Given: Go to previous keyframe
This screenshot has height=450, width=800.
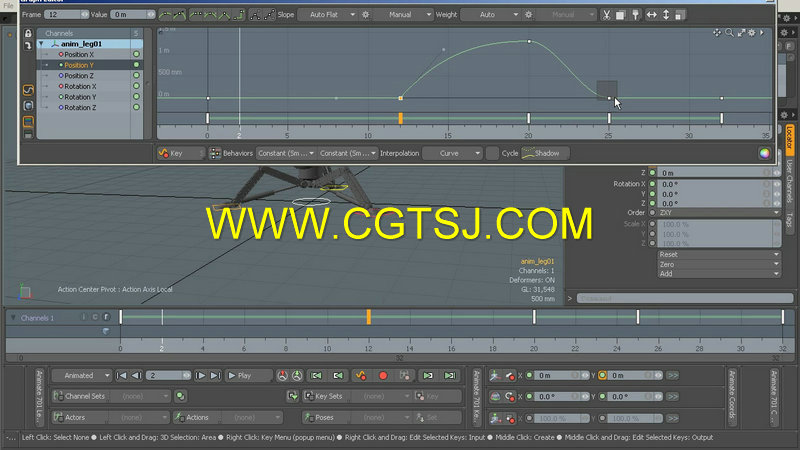Looking at the screenshot, I should point(338,376).
